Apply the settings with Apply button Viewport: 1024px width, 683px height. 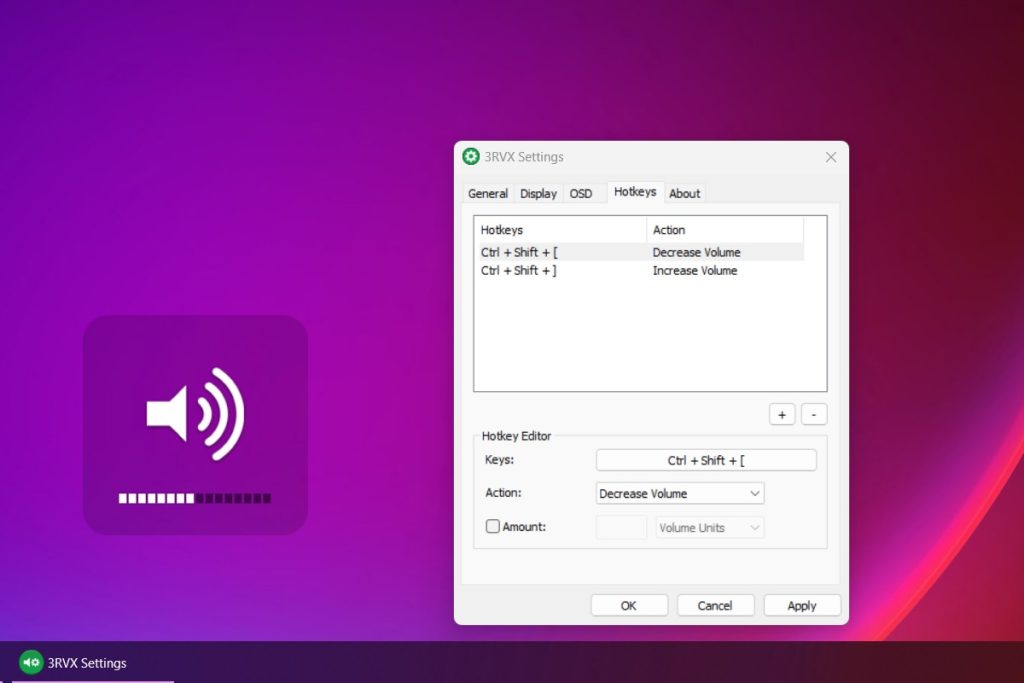click(x=802, y=605)
